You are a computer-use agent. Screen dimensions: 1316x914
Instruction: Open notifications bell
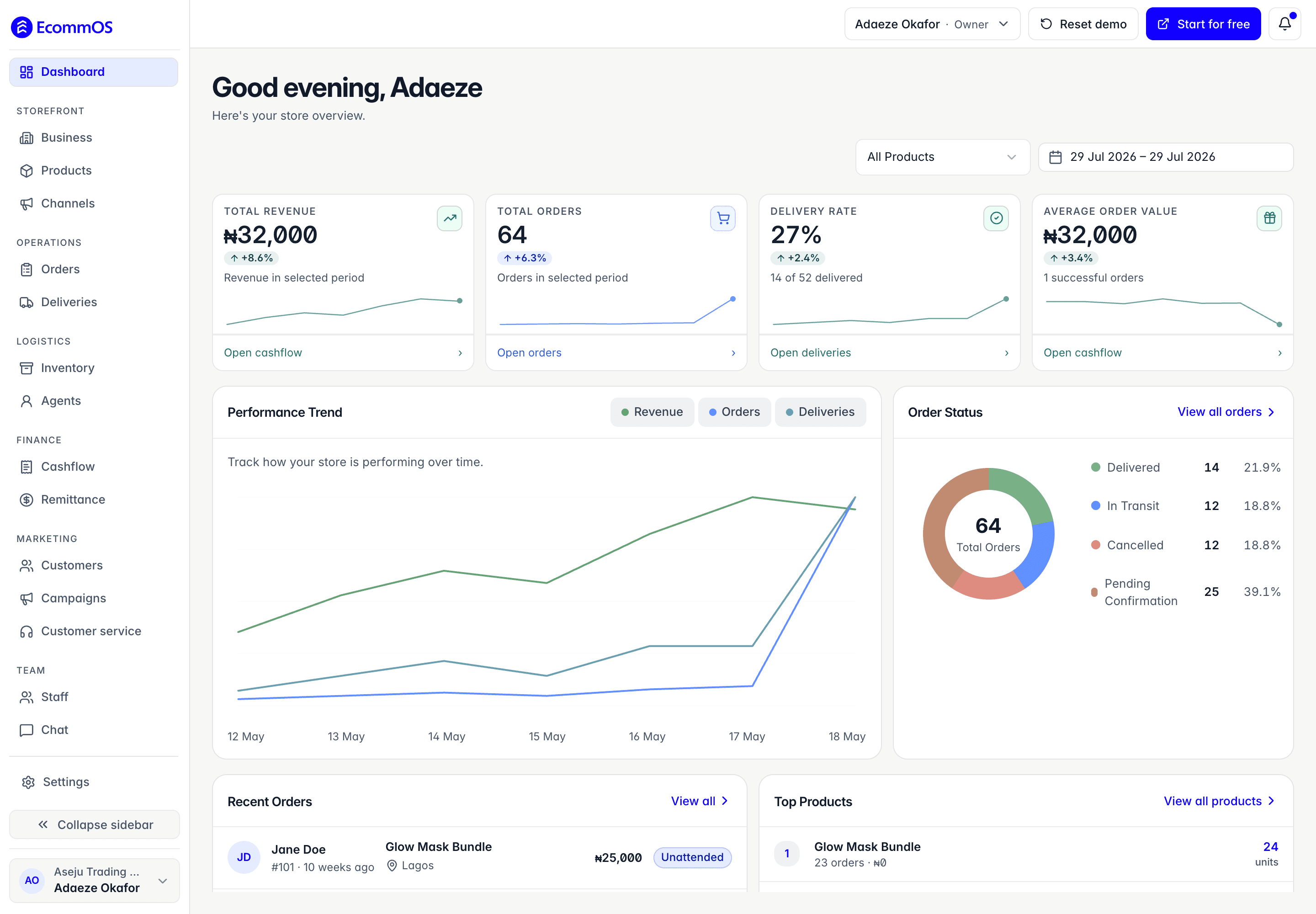[1284, 24]
